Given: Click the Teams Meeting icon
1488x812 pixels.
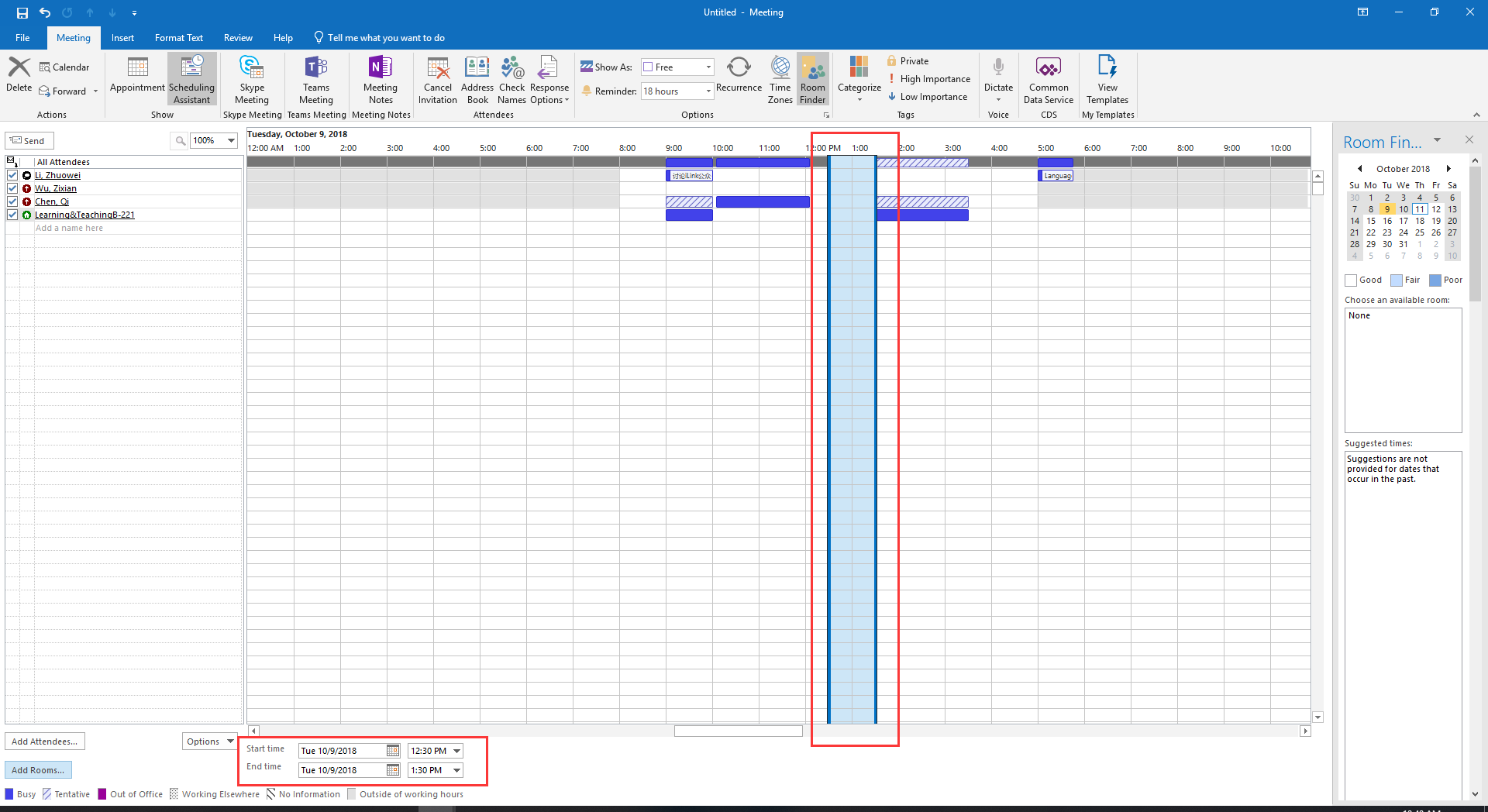Looking at the screenshot, I should [x=315, y=79].
